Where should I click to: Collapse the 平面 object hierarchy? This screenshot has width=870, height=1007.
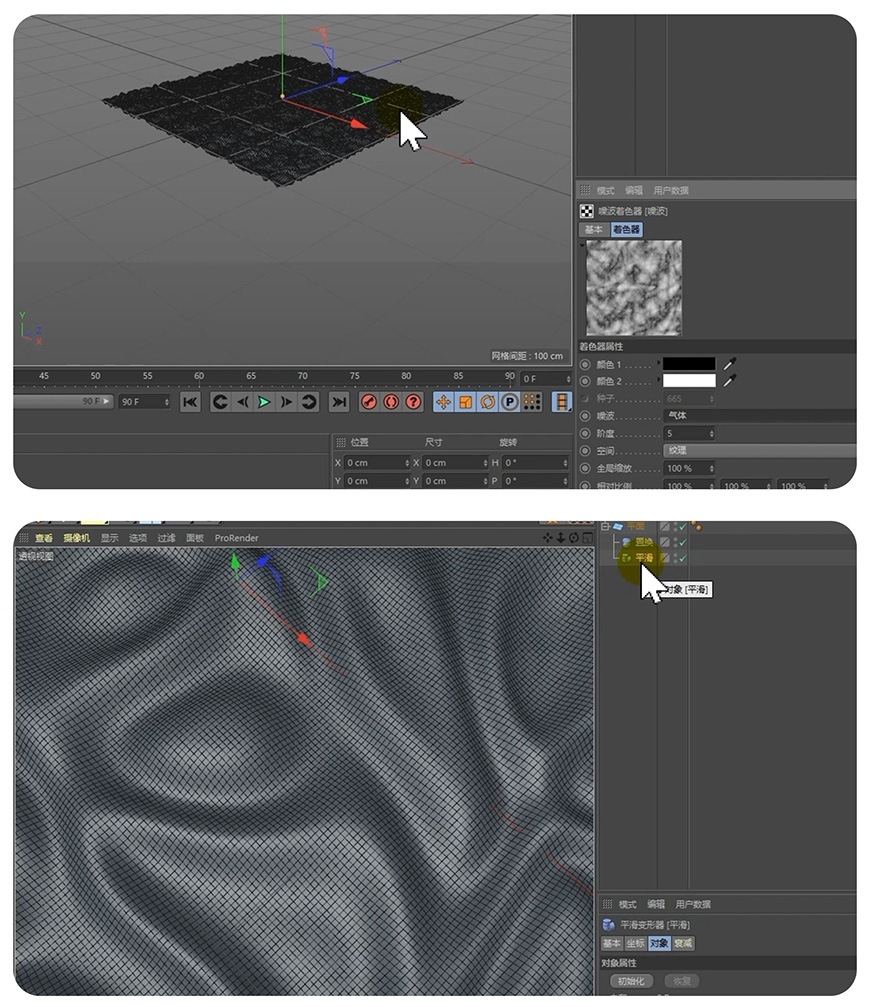(606, 526)
